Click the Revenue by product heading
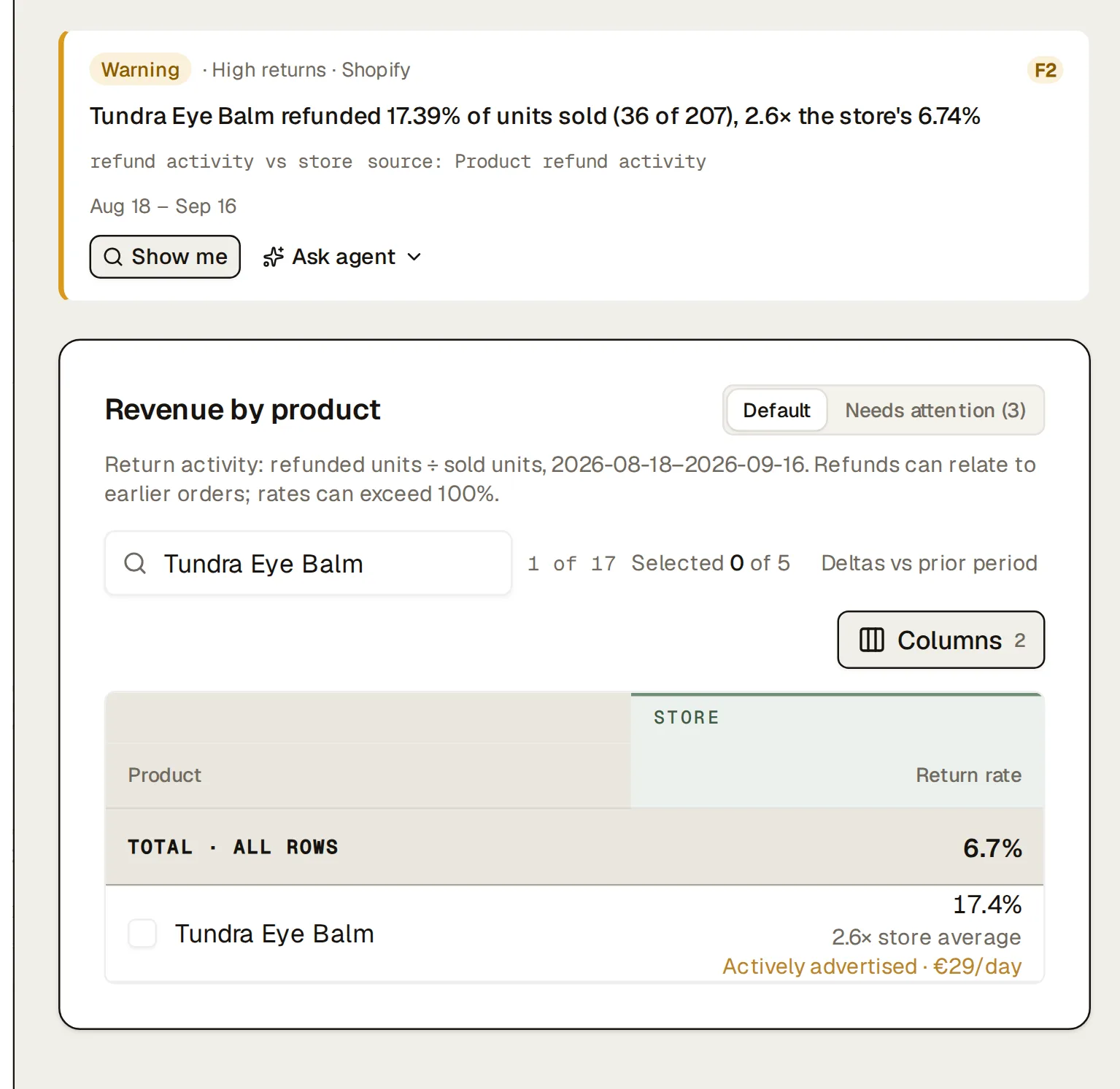The image size is (1120, 1089). click(242, 410)
